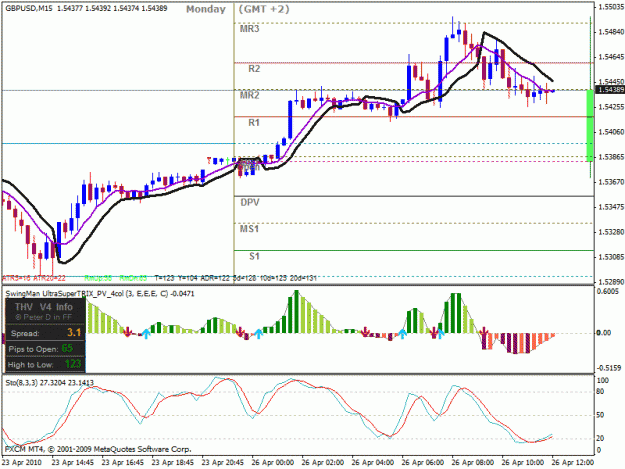Click the '26 Apr 00:00' time axis label
This screenshot has width=625, height=469.
[x=273, y=463]
